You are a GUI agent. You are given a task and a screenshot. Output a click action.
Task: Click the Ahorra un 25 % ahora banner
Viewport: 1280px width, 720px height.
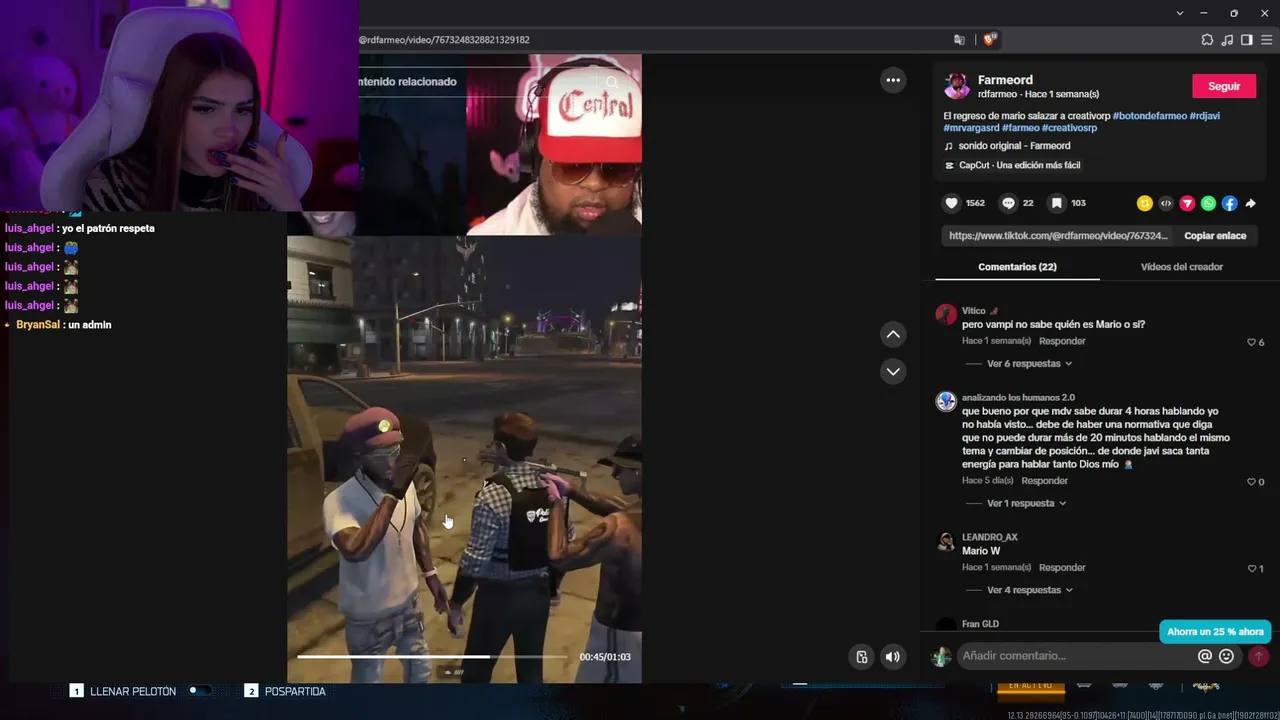[x=1215, y=632]
